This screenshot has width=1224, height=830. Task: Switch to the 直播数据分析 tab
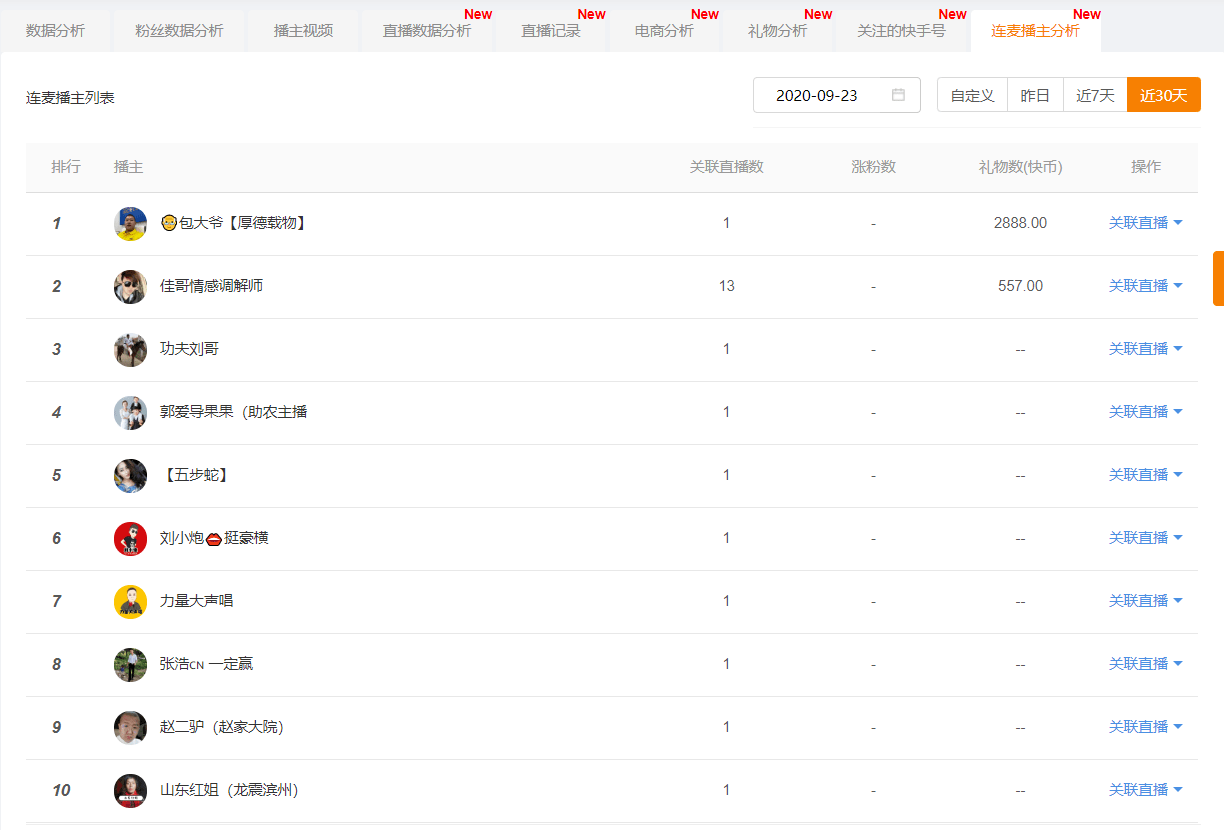(x=427, y=31)
